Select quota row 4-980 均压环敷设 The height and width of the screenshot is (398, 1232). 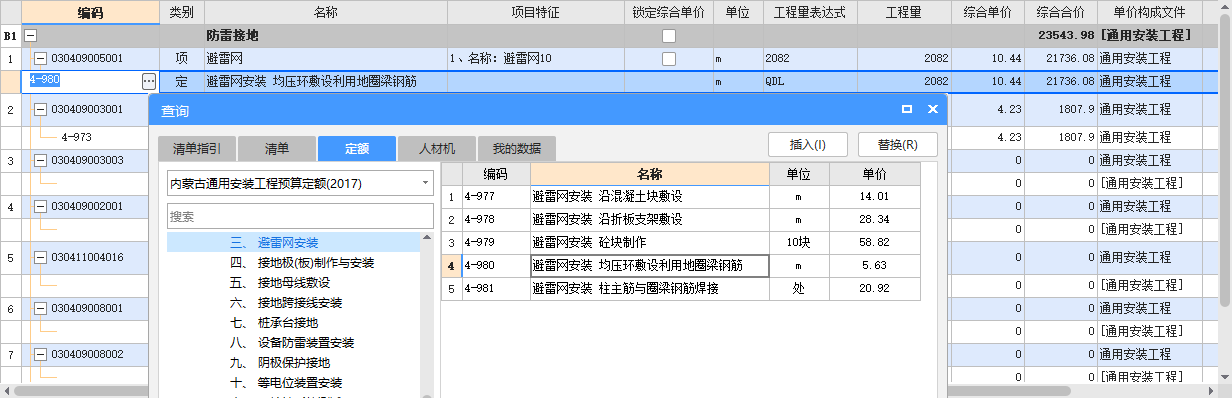pos(680,266)
